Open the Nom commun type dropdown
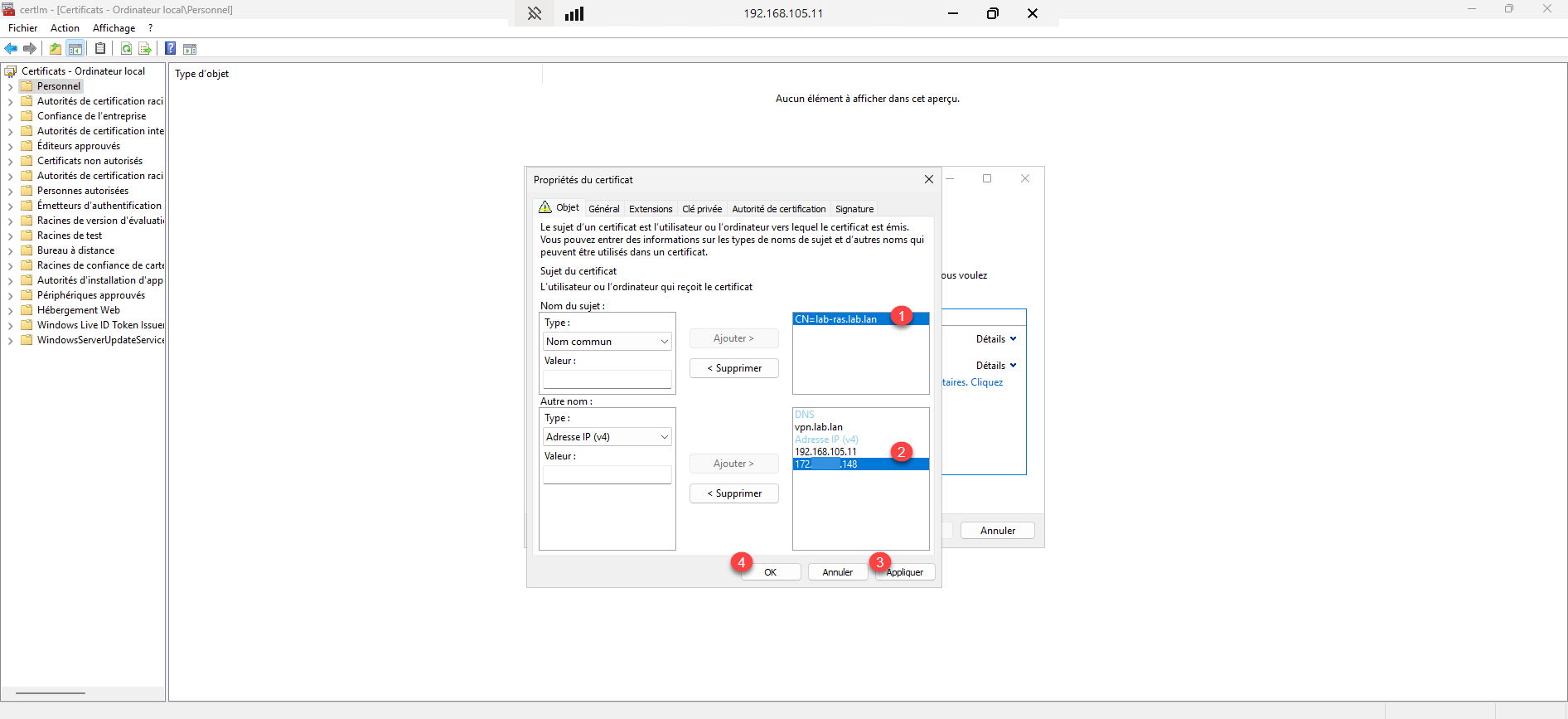The image size is (1568, 719). pos(607,342)
